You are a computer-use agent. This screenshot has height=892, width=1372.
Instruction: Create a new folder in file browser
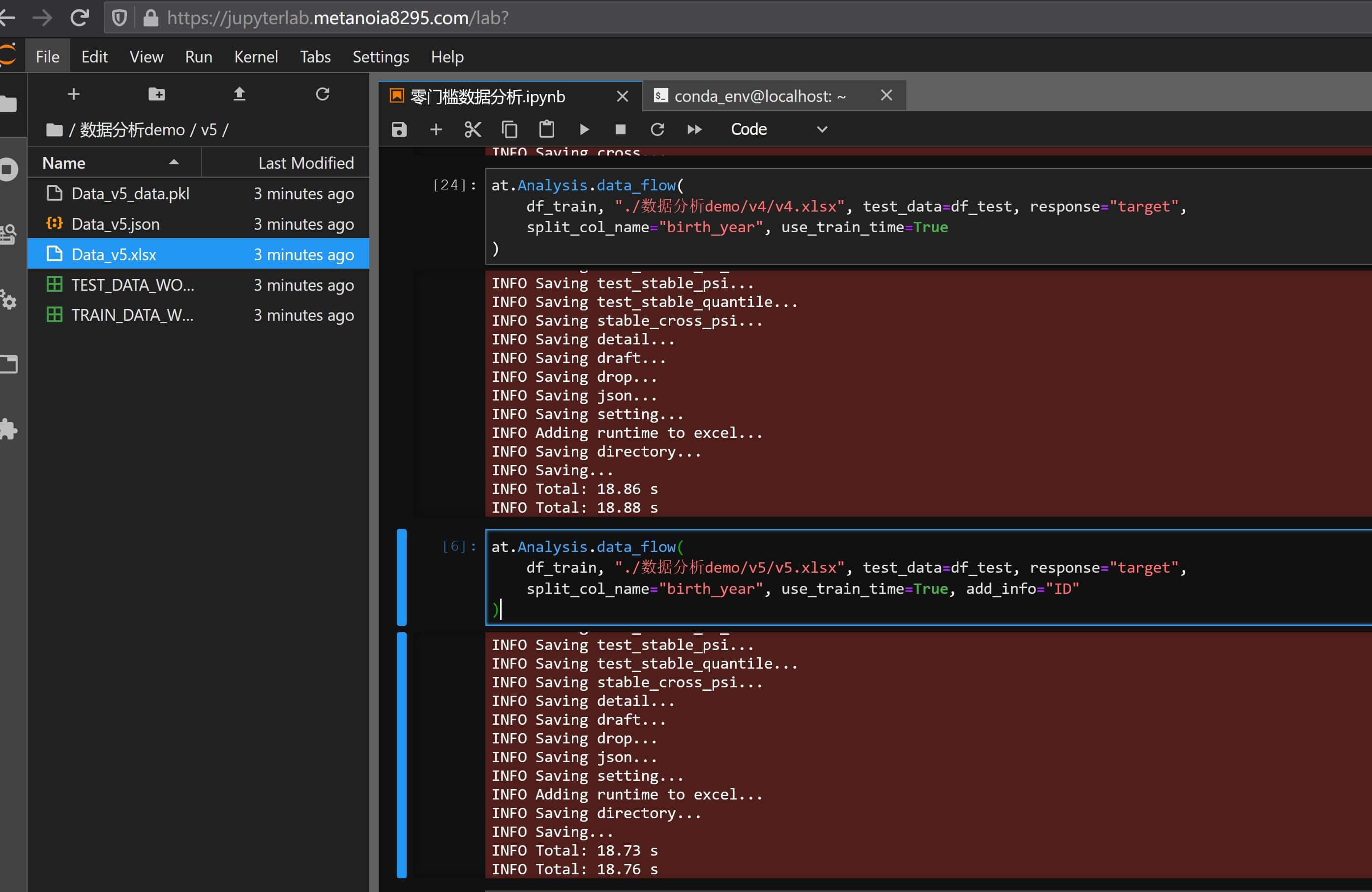click(x=157, y=94)
